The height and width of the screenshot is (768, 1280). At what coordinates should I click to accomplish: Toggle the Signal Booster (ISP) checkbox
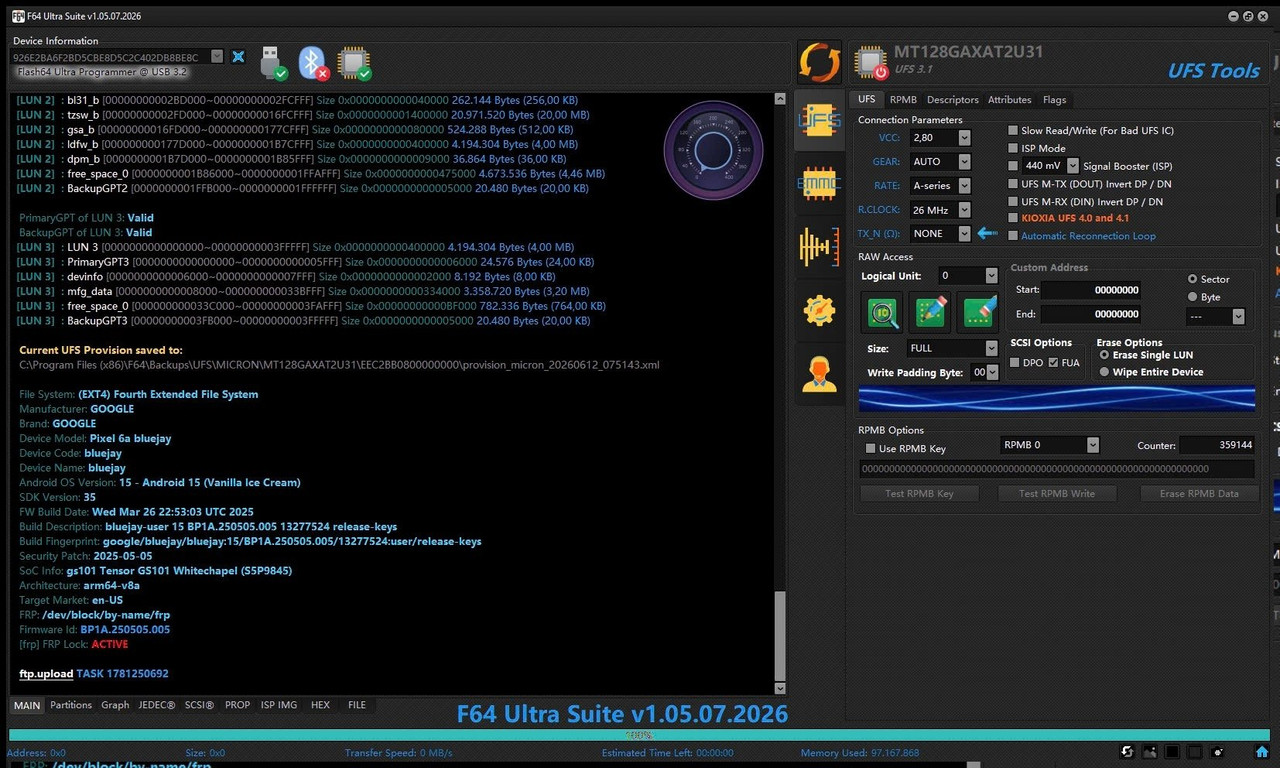click(1013, 166)
